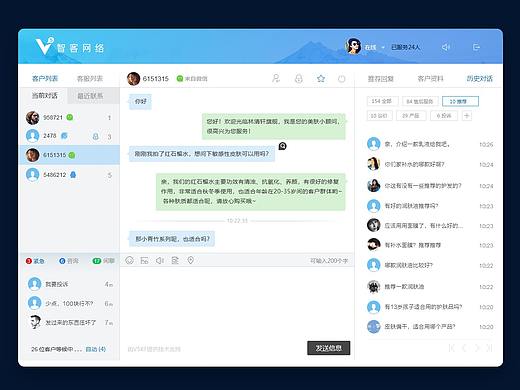Click the add-to-reply icon beside the message
The width and height of the screenshot is (520, 390).
click(x=282, y=146)
